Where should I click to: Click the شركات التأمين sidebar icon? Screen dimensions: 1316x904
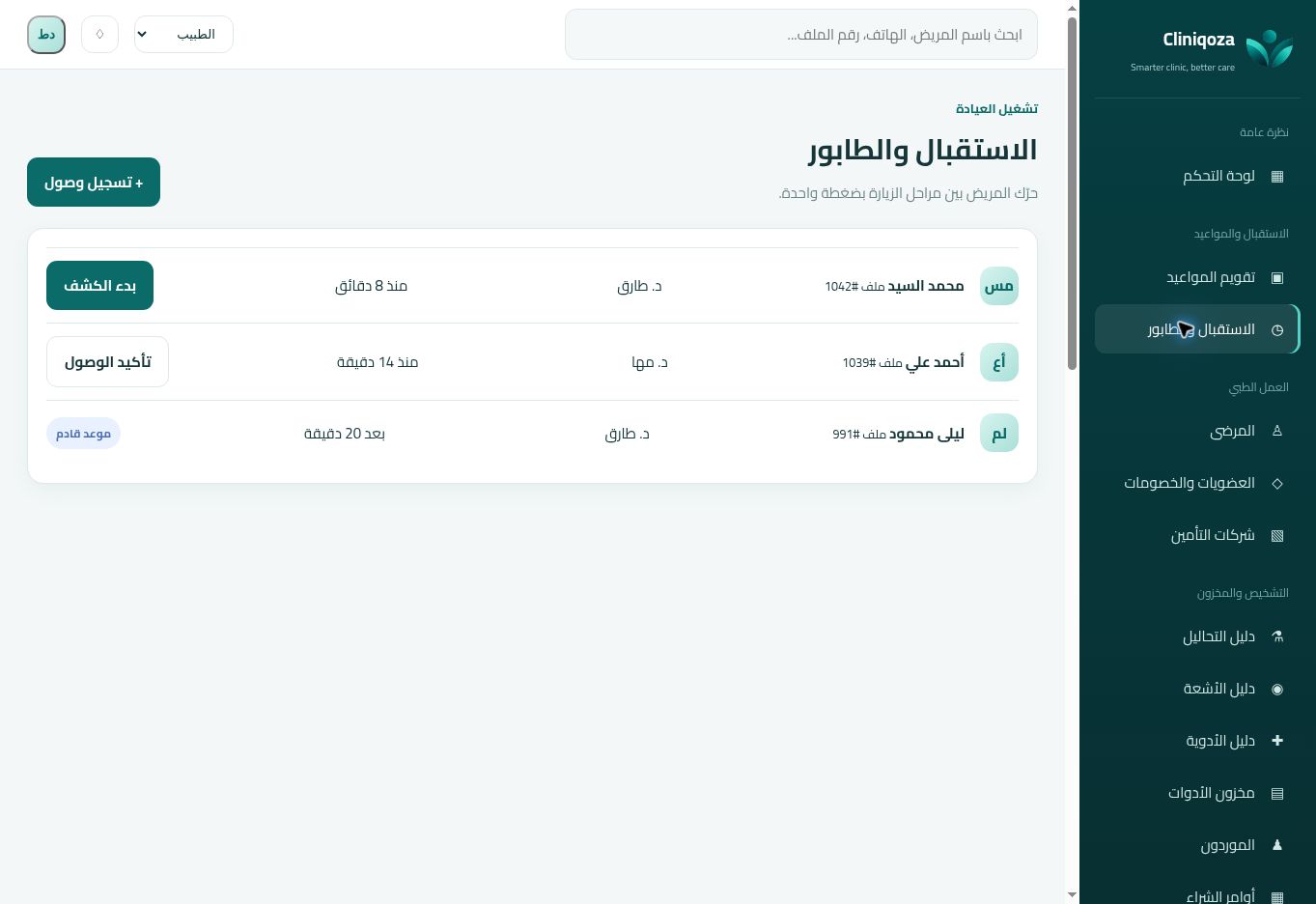tap(1277, 535)
